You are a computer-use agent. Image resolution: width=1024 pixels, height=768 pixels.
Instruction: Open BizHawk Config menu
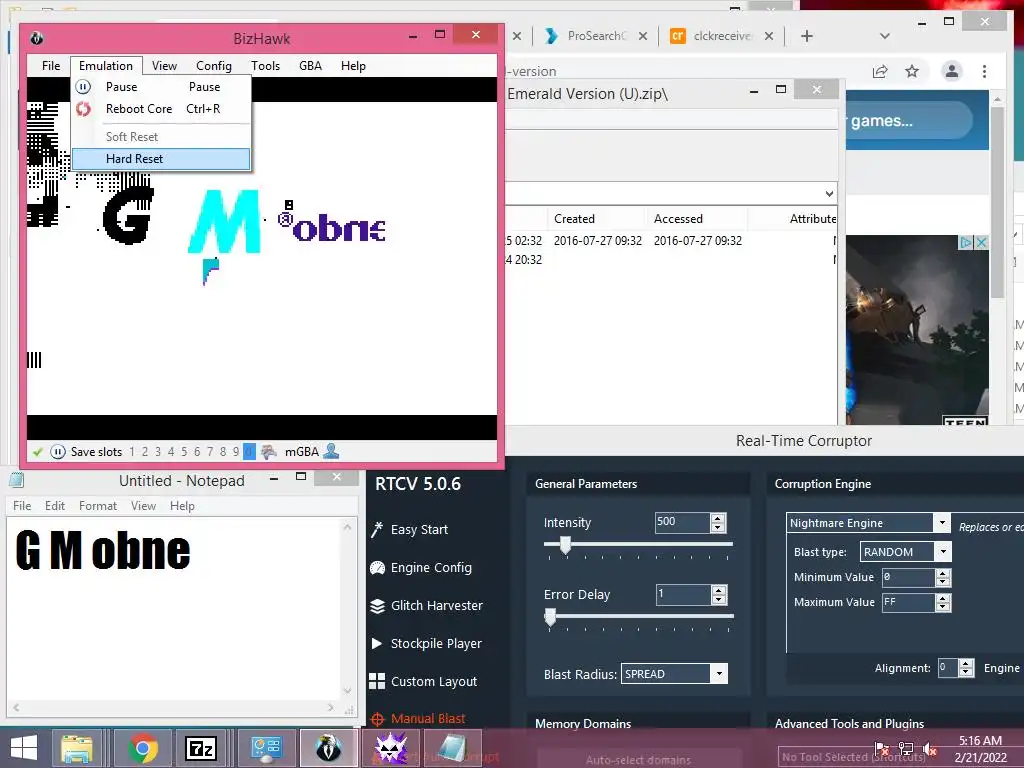coord(214,66)
